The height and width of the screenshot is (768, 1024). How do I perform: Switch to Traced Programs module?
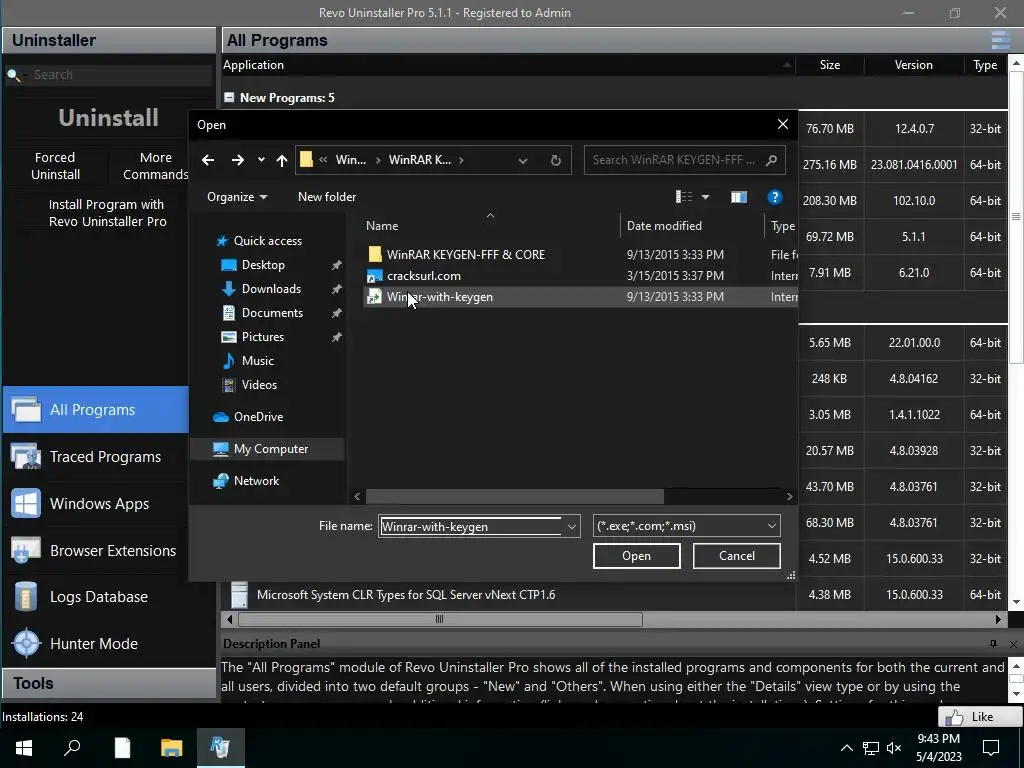95,456
